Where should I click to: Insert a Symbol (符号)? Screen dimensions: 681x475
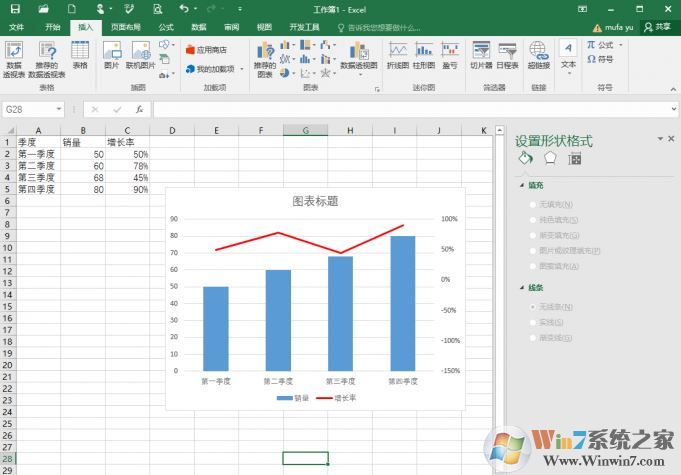(600, 59)
